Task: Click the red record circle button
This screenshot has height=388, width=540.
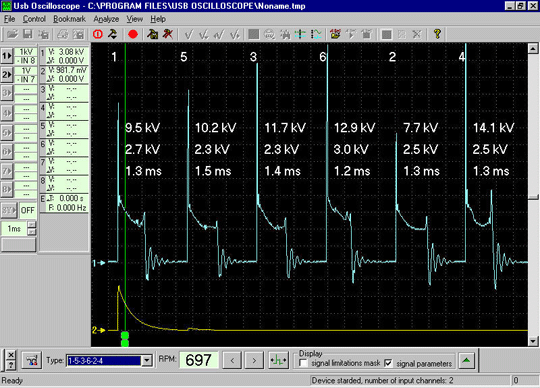Action: (133, 34)
